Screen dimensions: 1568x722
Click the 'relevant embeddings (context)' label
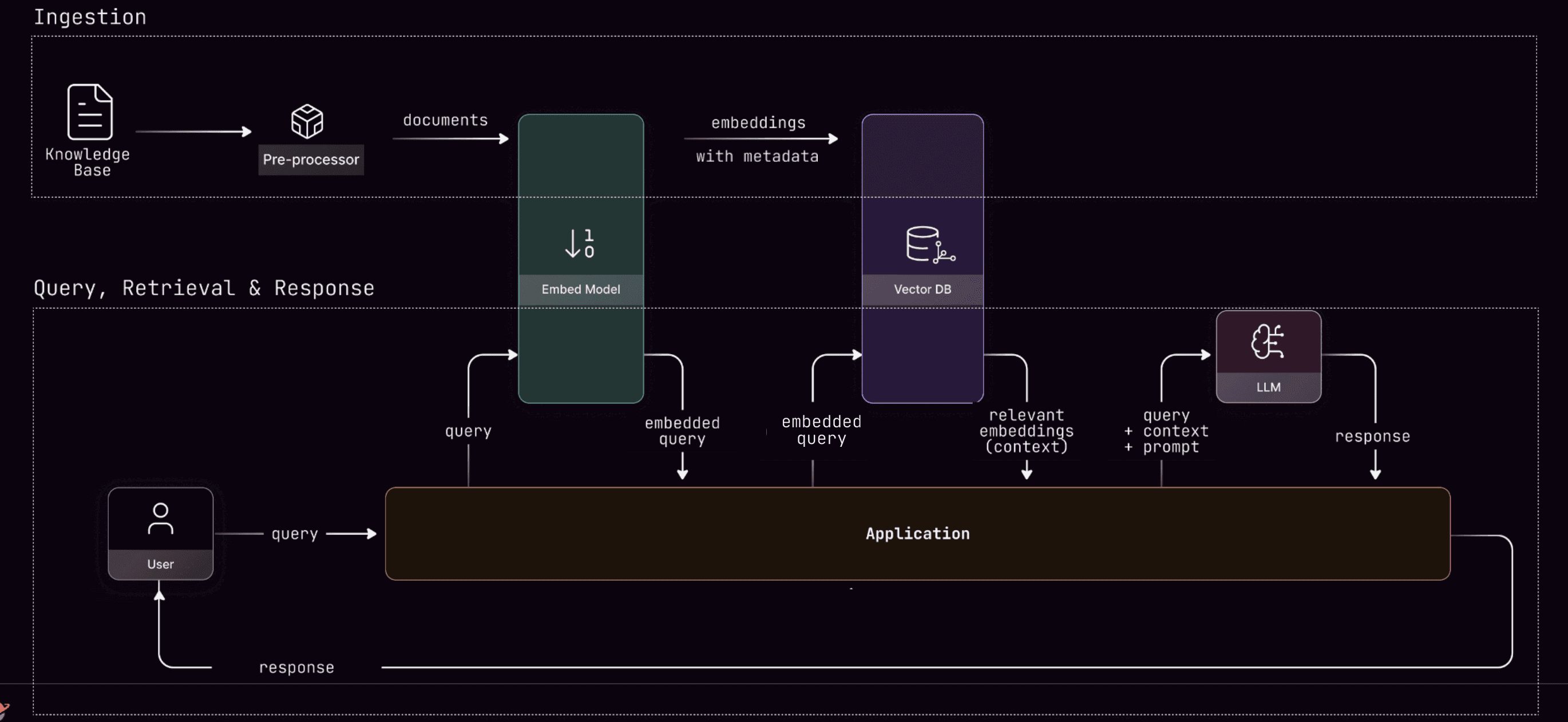(x=1025, y=431)
